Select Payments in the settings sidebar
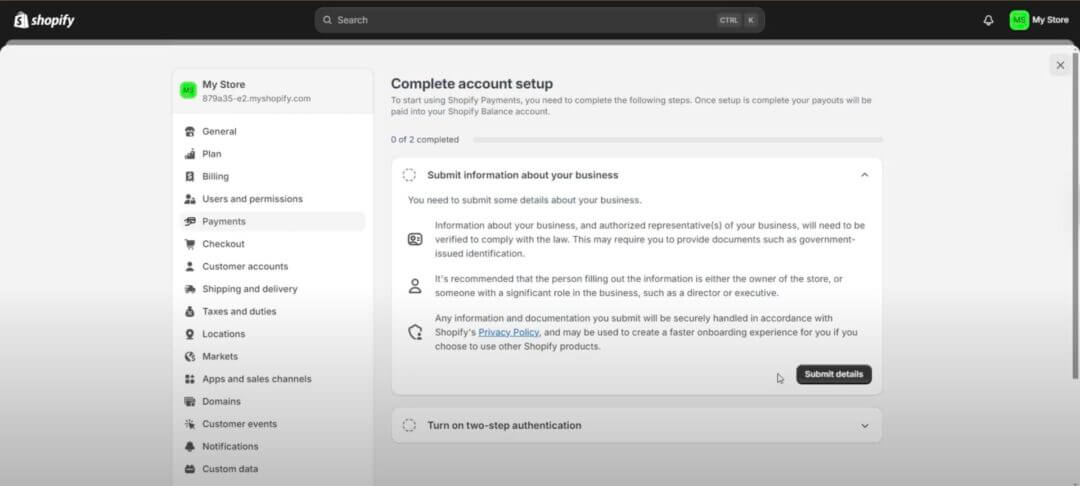The image size is (1080, 486). (272, 222)
